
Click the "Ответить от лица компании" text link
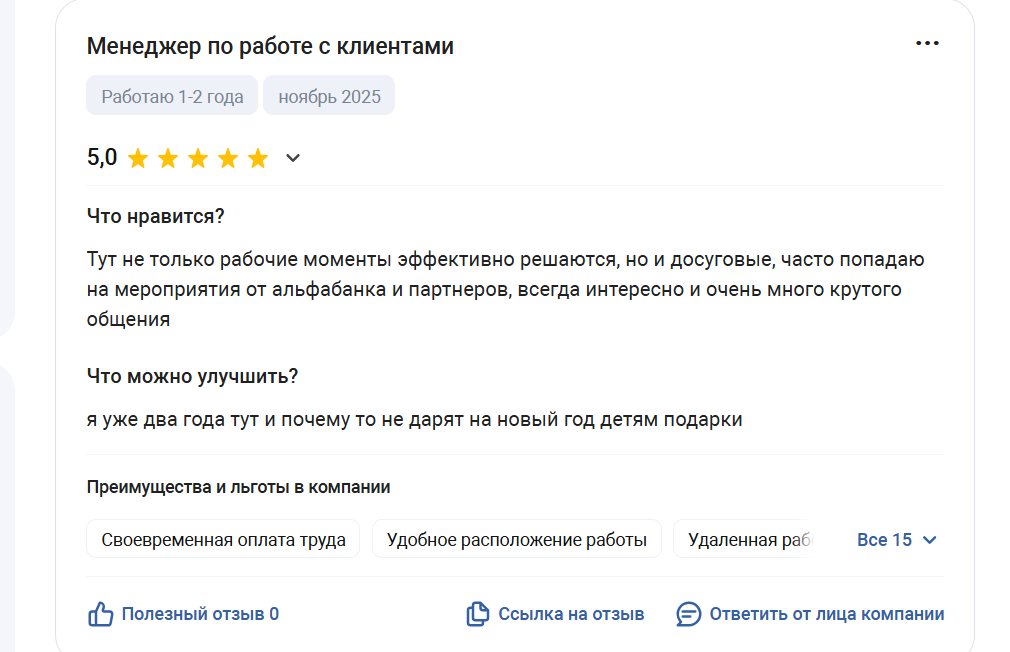(x=826, y=614)
